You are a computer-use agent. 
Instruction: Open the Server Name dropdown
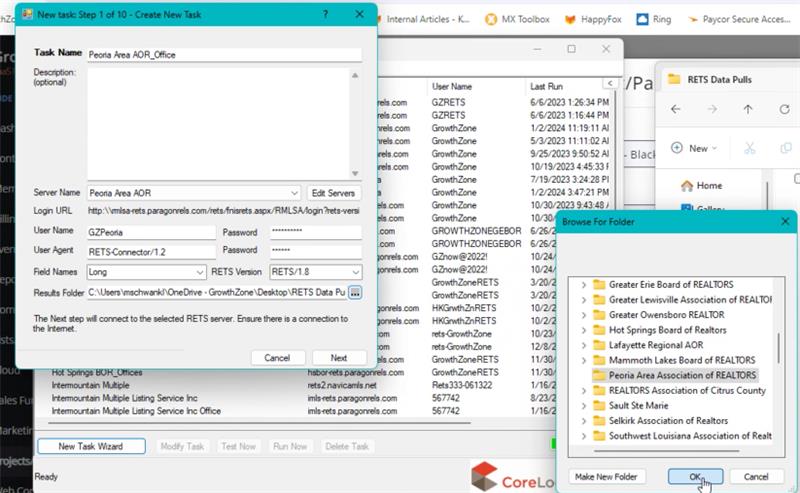294,192
